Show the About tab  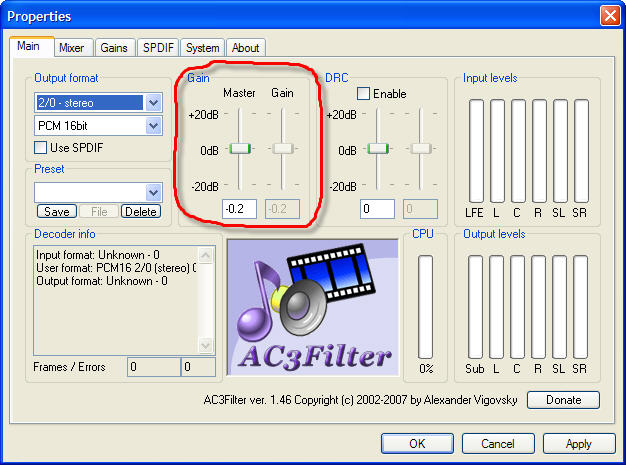tap(246, 47)
